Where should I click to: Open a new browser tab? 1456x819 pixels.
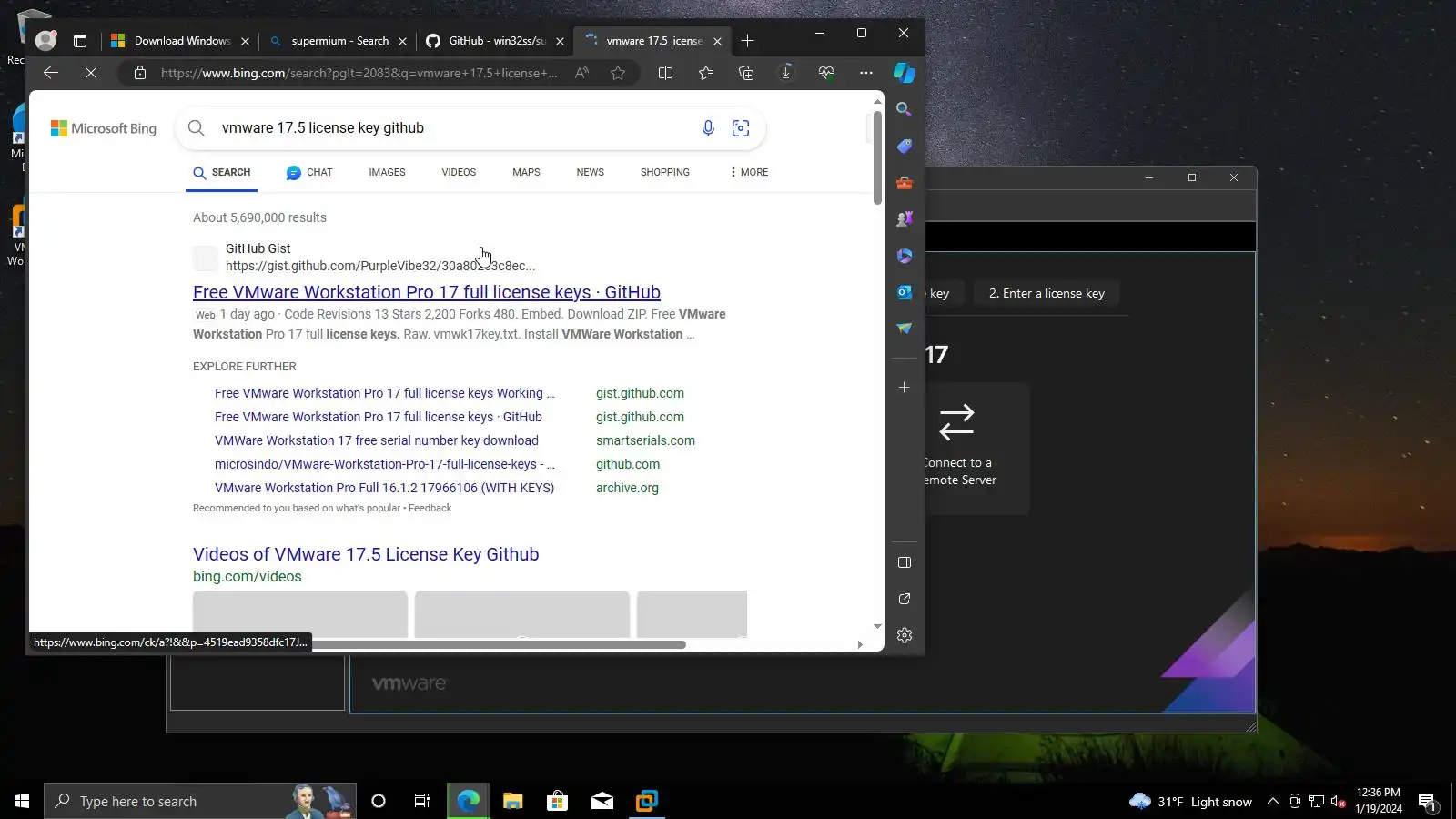pos(747,41)
